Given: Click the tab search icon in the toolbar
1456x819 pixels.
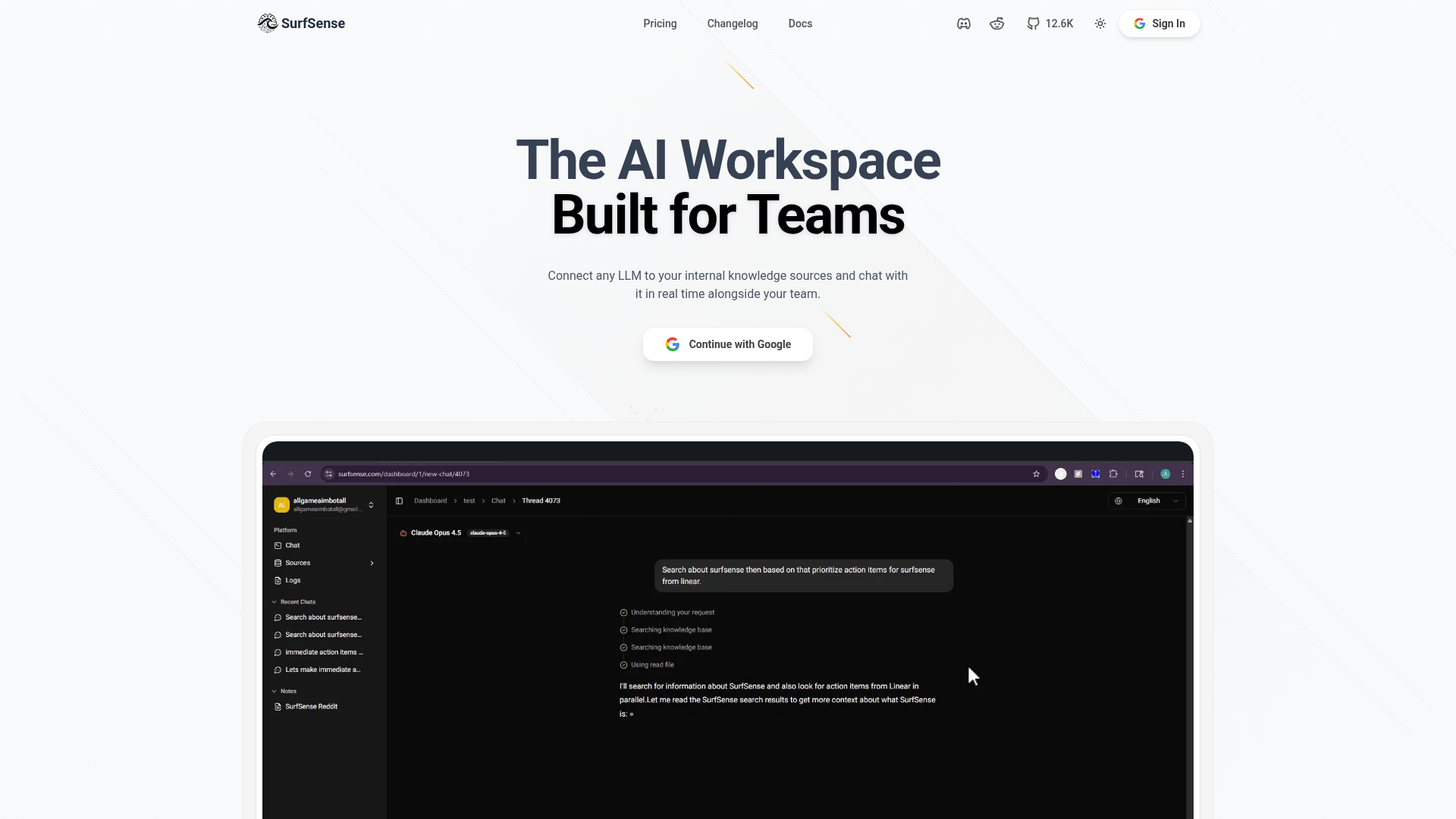Looking at the screenshot, I should coord(1139,474).
